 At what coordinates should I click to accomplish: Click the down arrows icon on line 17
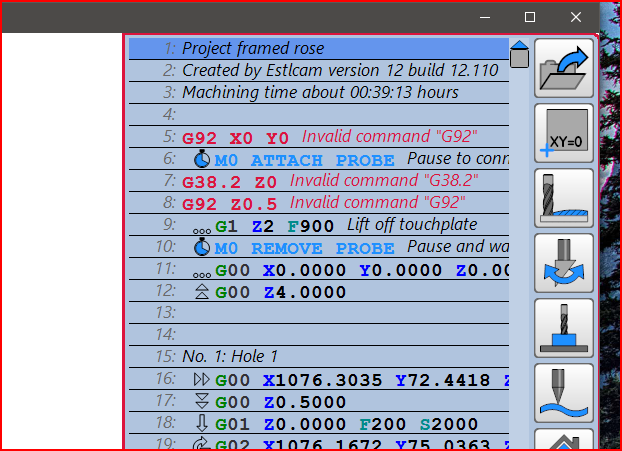point(202,401)
